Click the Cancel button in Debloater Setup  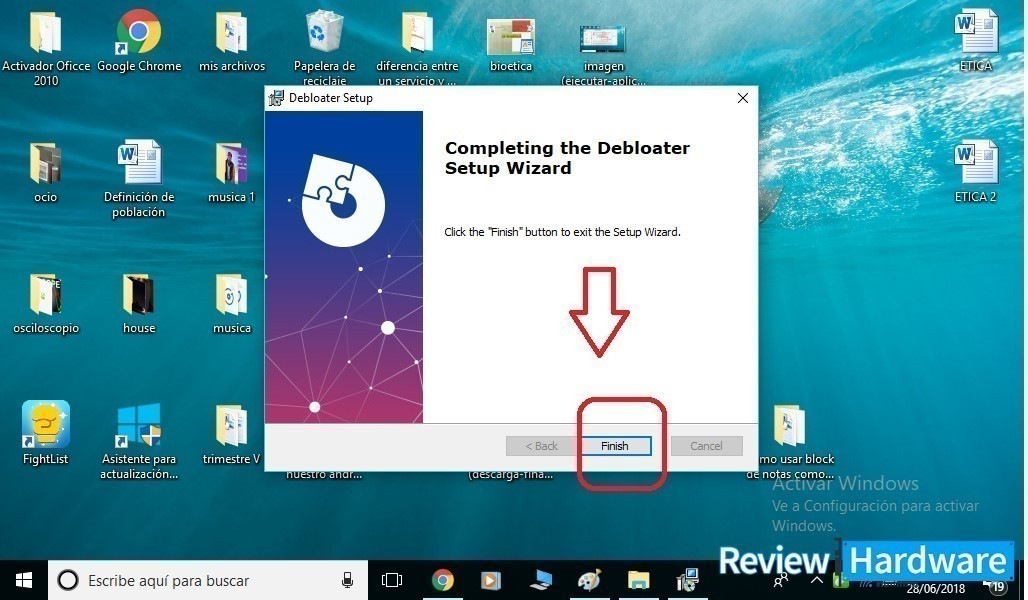(x=706, y=446)
